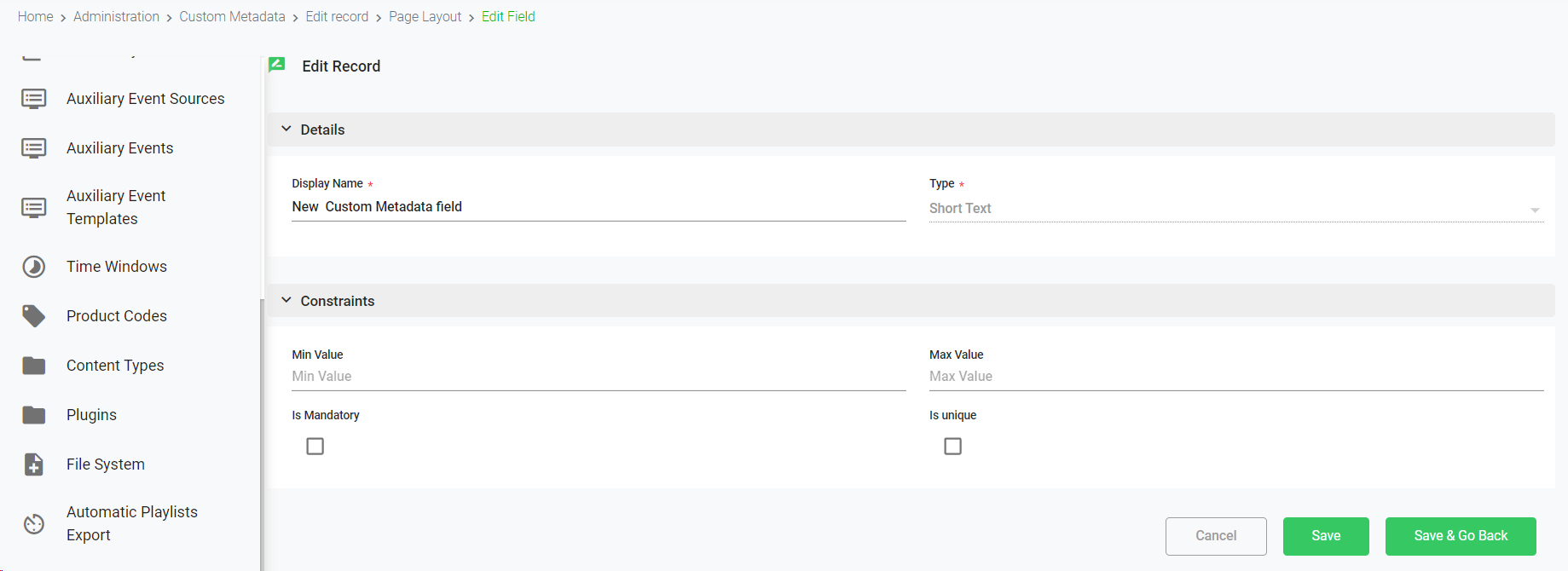
Task: Click the Auxiliary Event Sources list icon
Action: (34, 99)
